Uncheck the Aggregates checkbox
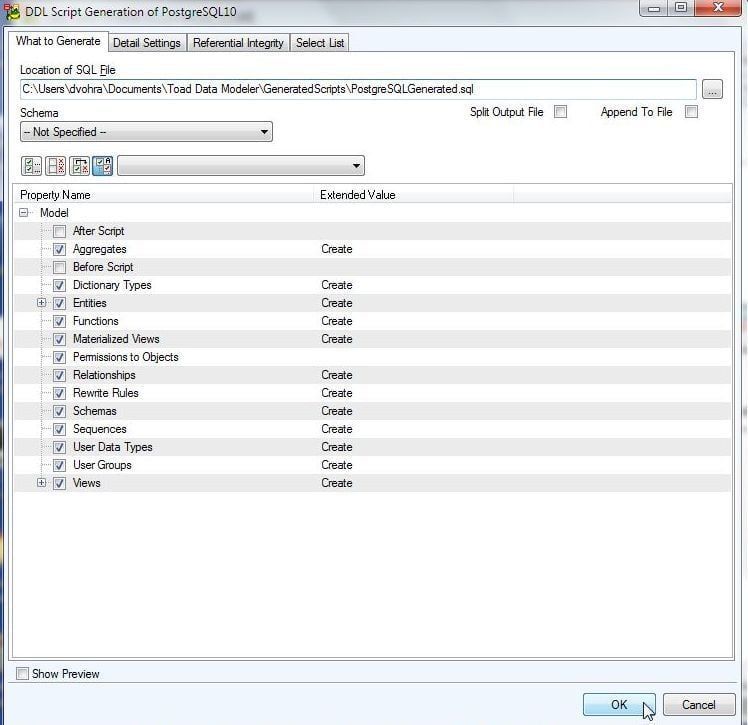This screenshot has width=748, height=725. coord(59,249)
